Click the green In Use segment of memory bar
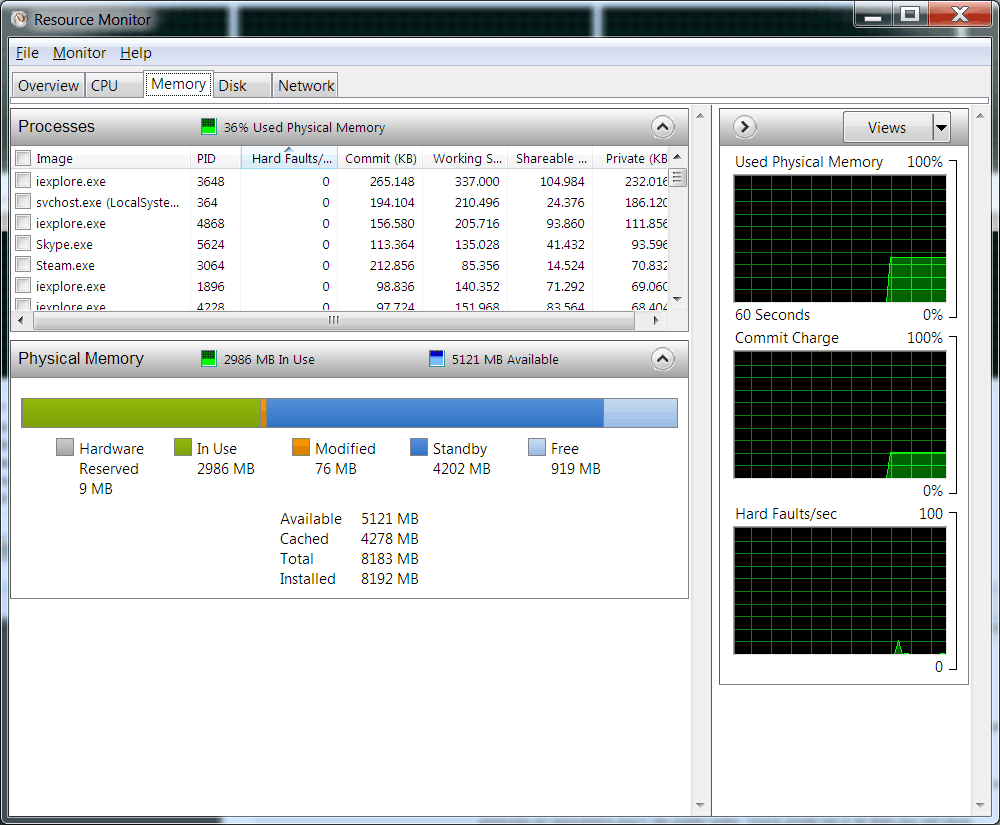Image resolution: width=1000 pixels, height=825 pixels. coord(142,413)
